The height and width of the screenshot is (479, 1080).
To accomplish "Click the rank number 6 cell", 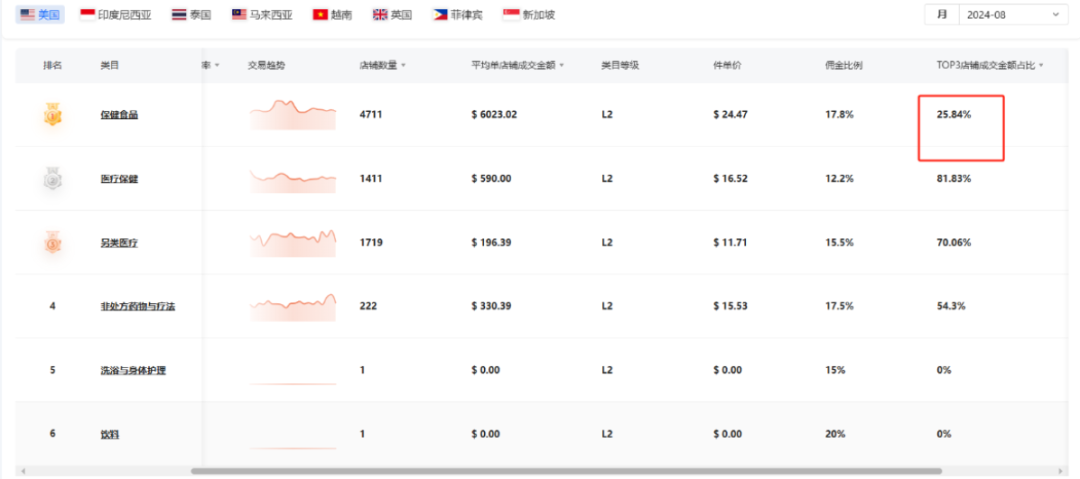I will tap(52, 434).
